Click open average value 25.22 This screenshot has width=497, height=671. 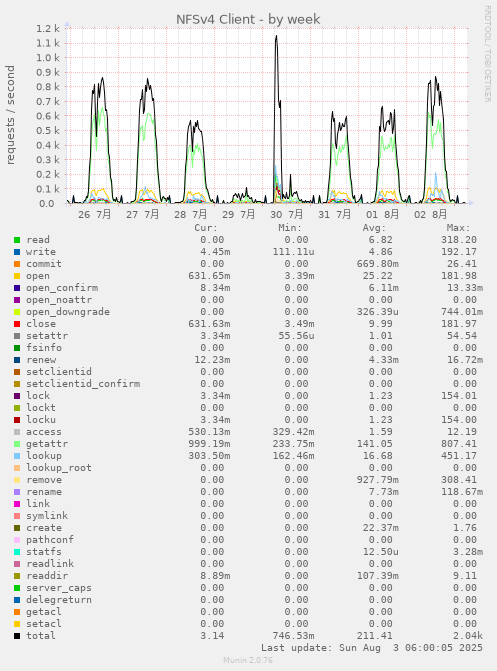click(378, 276)
